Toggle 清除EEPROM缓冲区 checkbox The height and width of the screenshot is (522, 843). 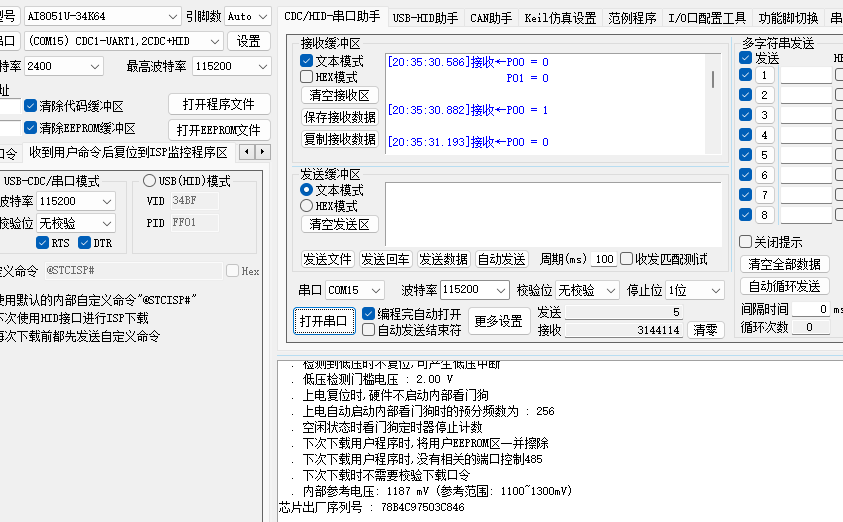(31, 128)
